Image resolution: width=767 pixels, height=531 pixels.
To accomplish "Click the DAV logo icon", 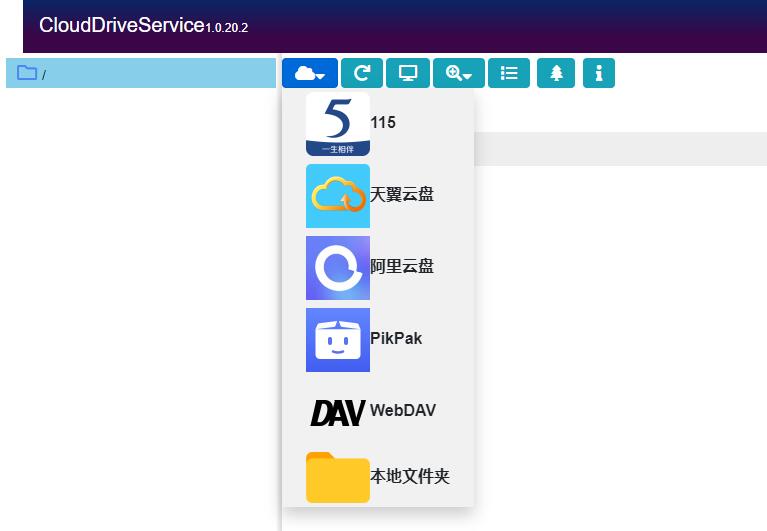I will 337,411.
